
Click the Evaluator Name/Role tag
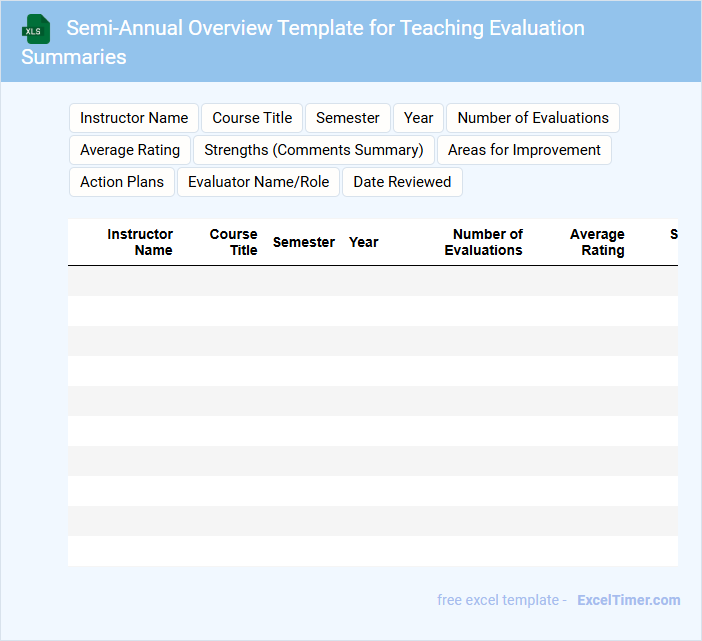pyautogui.click(x=258, y=182)
